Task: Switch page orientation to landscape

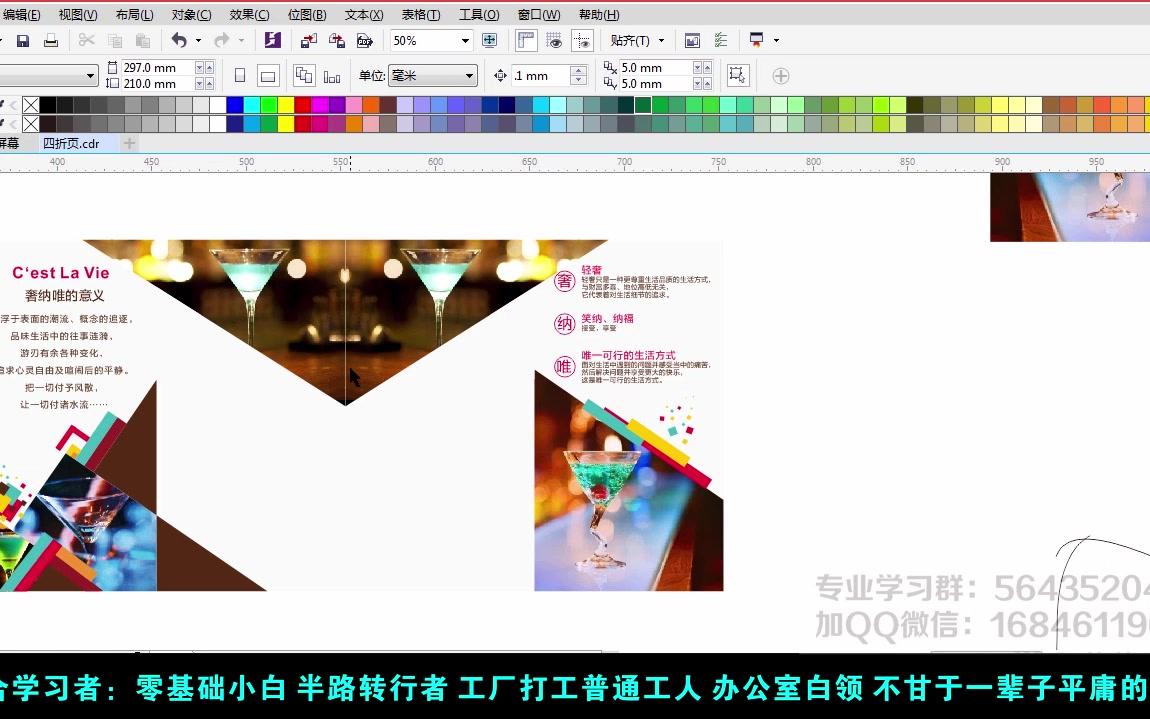Action: (x=266, y=74)
